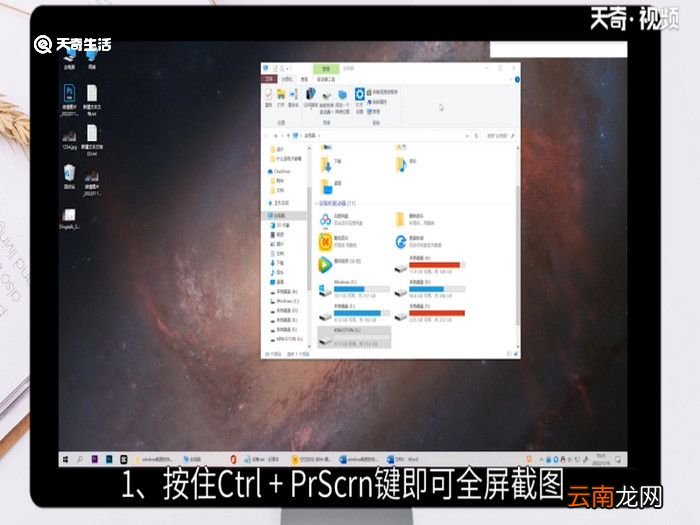This screenshot has width=700, height=525.
Task: Select Windows (C:) in navigation pane
Action: (284, 301)
